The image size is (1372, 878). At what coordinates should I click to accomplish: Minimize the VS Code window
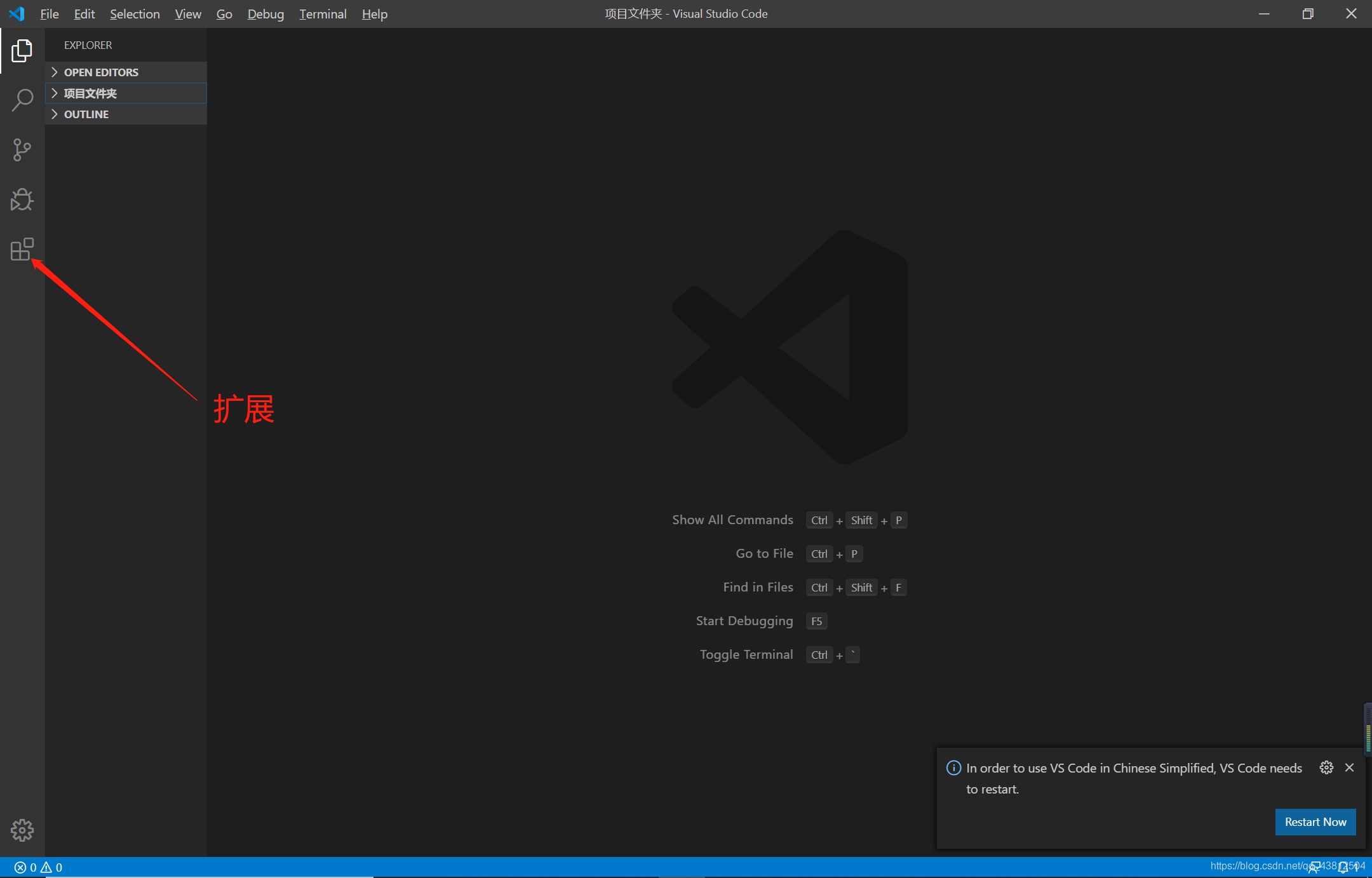(1264, 13)
